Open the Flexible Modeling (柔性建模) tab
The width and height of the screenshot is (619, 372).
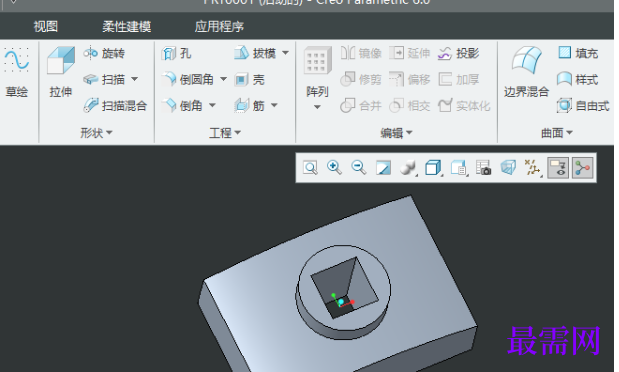[x=126, y=26]
